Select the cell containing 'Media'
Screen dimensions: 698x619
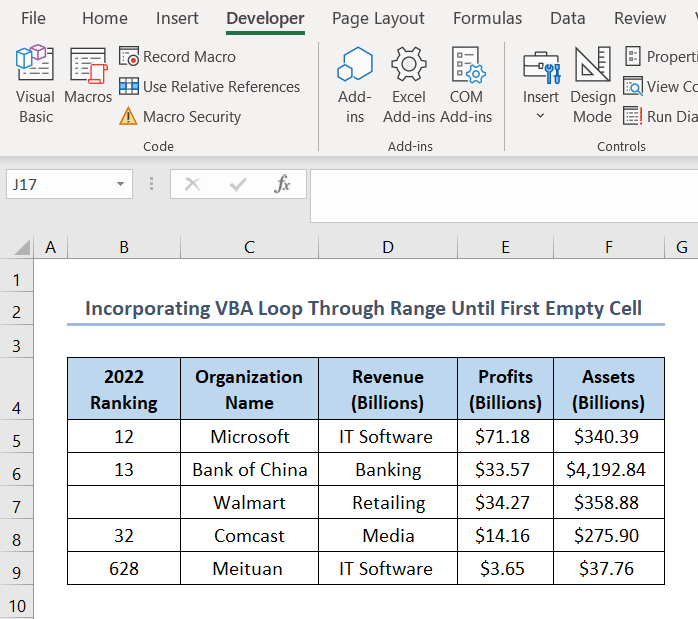pyautogui.click(x=388, y=535)
